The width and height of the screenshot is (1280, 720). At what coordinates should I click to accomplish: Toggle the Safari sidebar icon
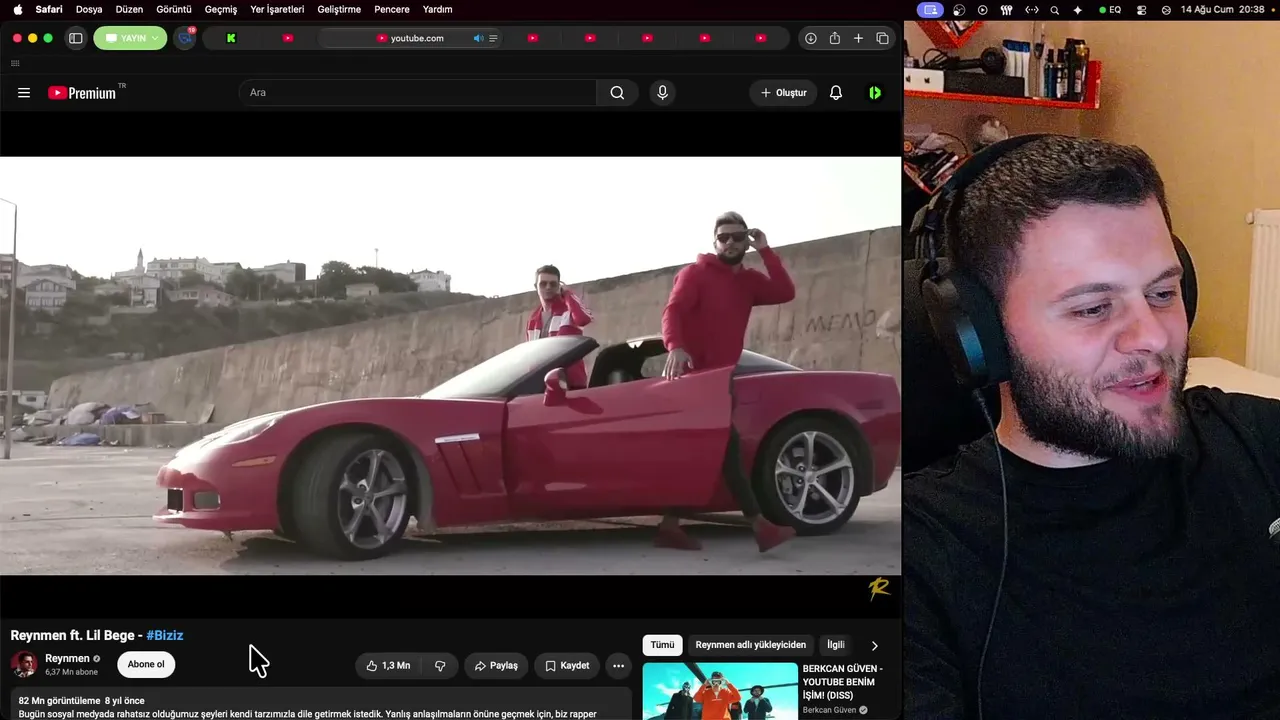75,38
